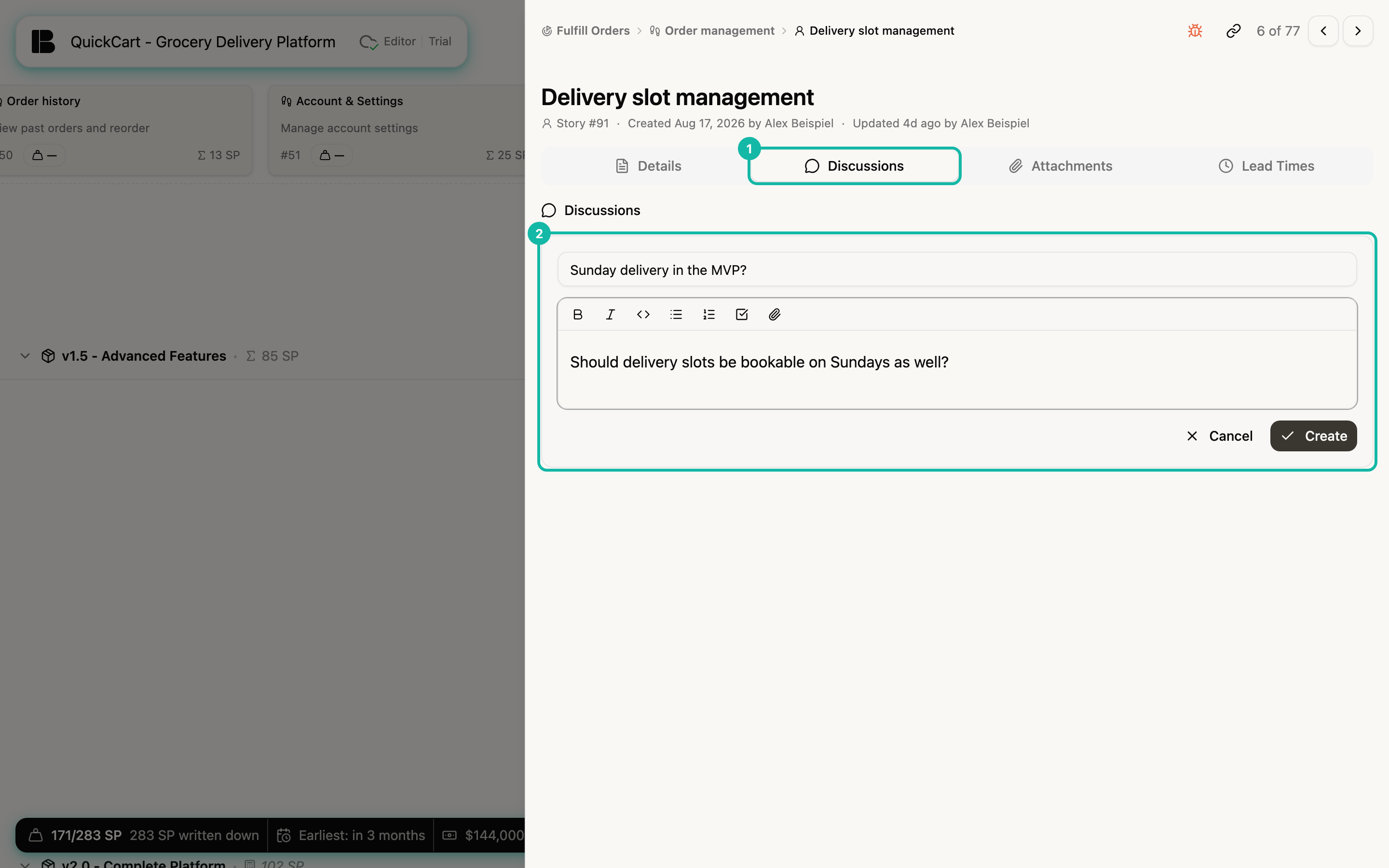Insert a bulleted list
The image size is (1389, 868).
(x=676, y=314)
